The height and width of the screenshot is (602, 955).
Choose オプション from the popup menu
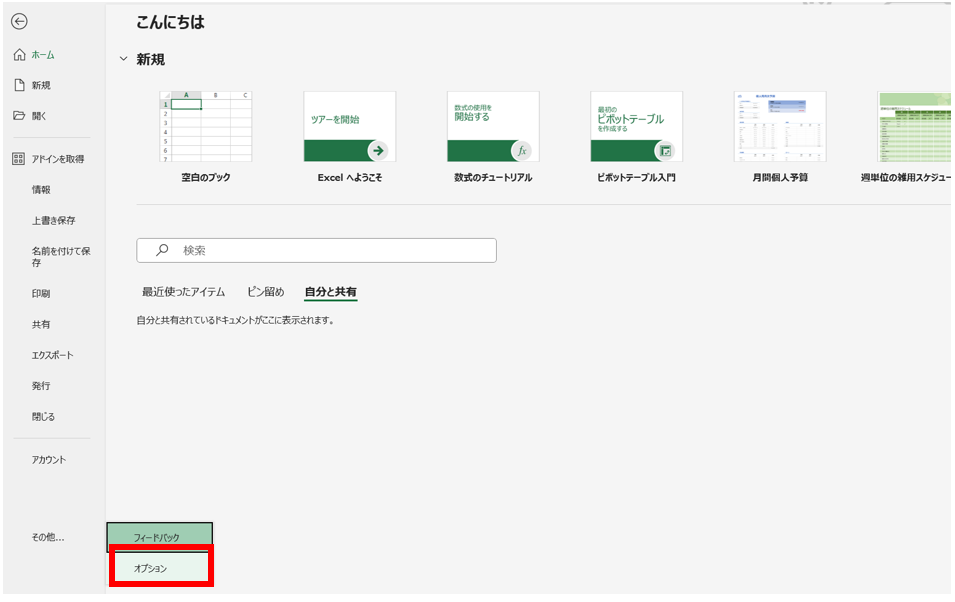tap(161, 568)
